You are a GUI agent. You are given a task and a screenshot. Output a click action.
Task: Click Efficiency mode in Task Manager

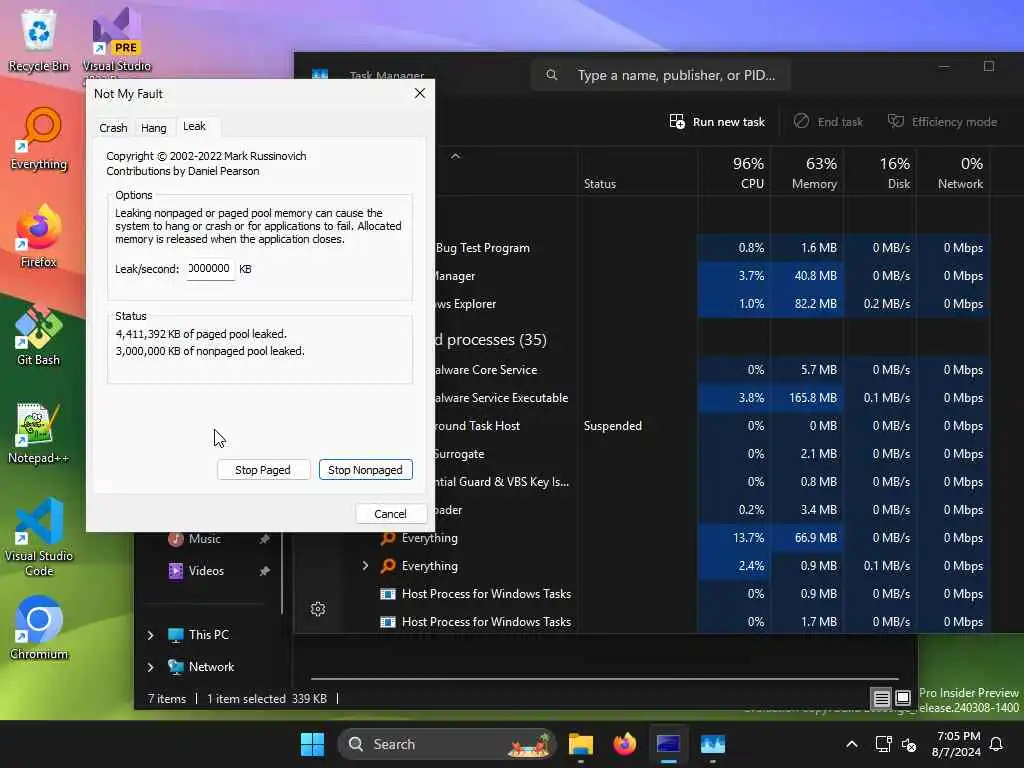pos(942,121)
